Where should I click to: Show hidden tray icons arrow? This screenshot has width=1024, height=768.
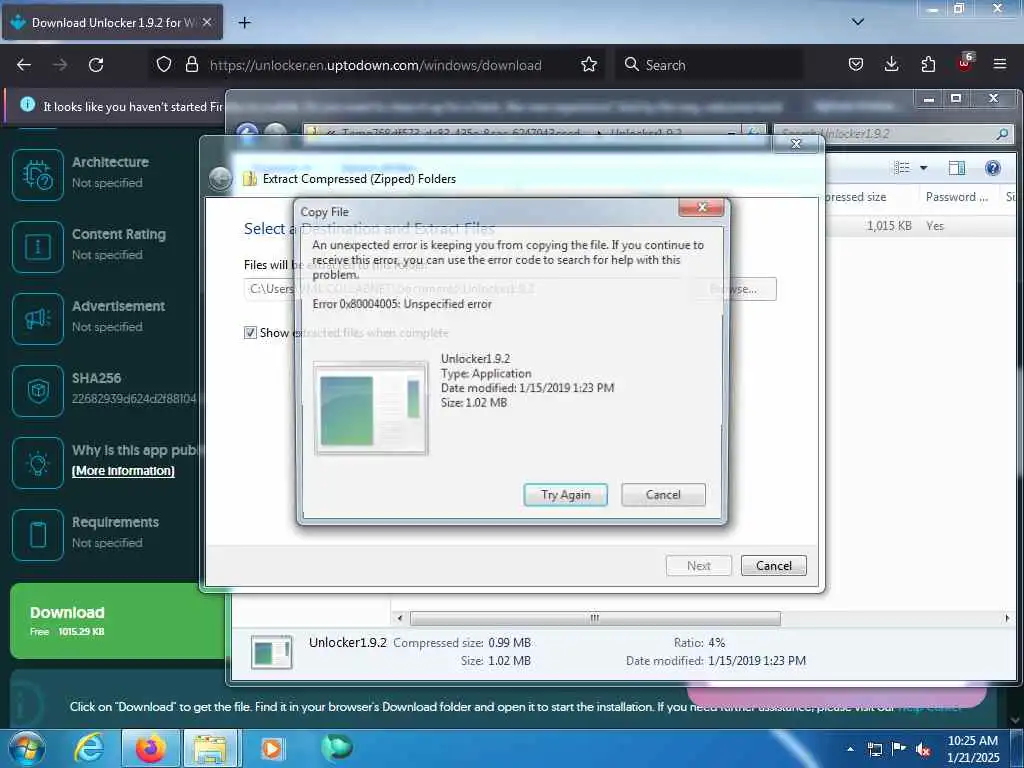[x=850, y=749]
